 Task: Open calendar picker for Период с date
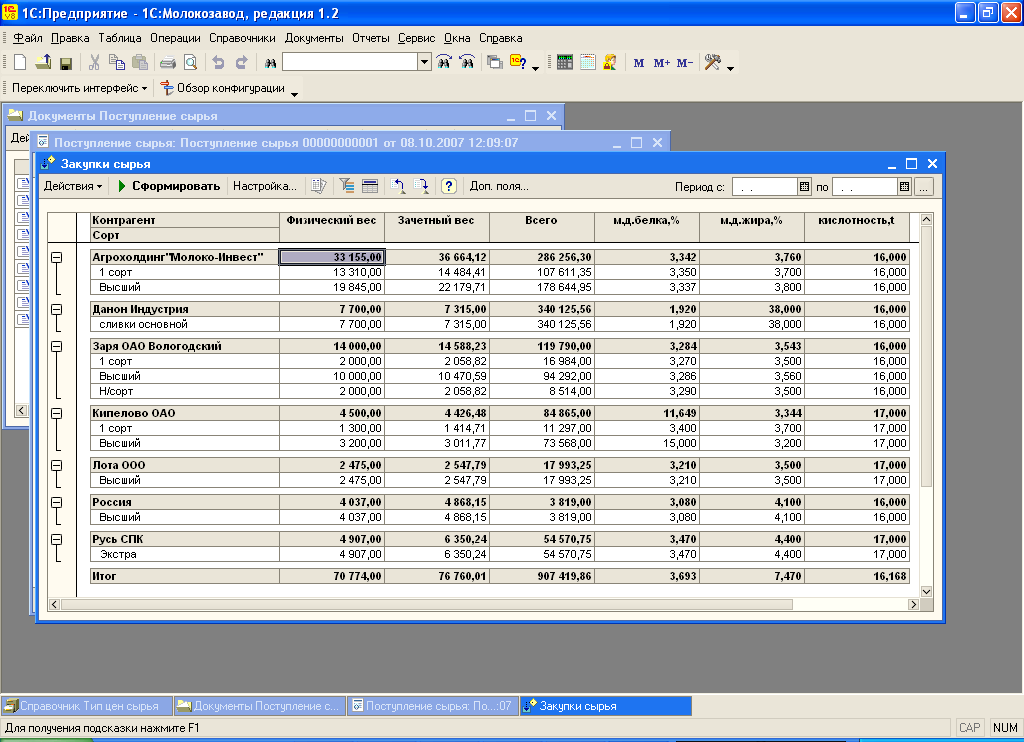click(805, 187)
